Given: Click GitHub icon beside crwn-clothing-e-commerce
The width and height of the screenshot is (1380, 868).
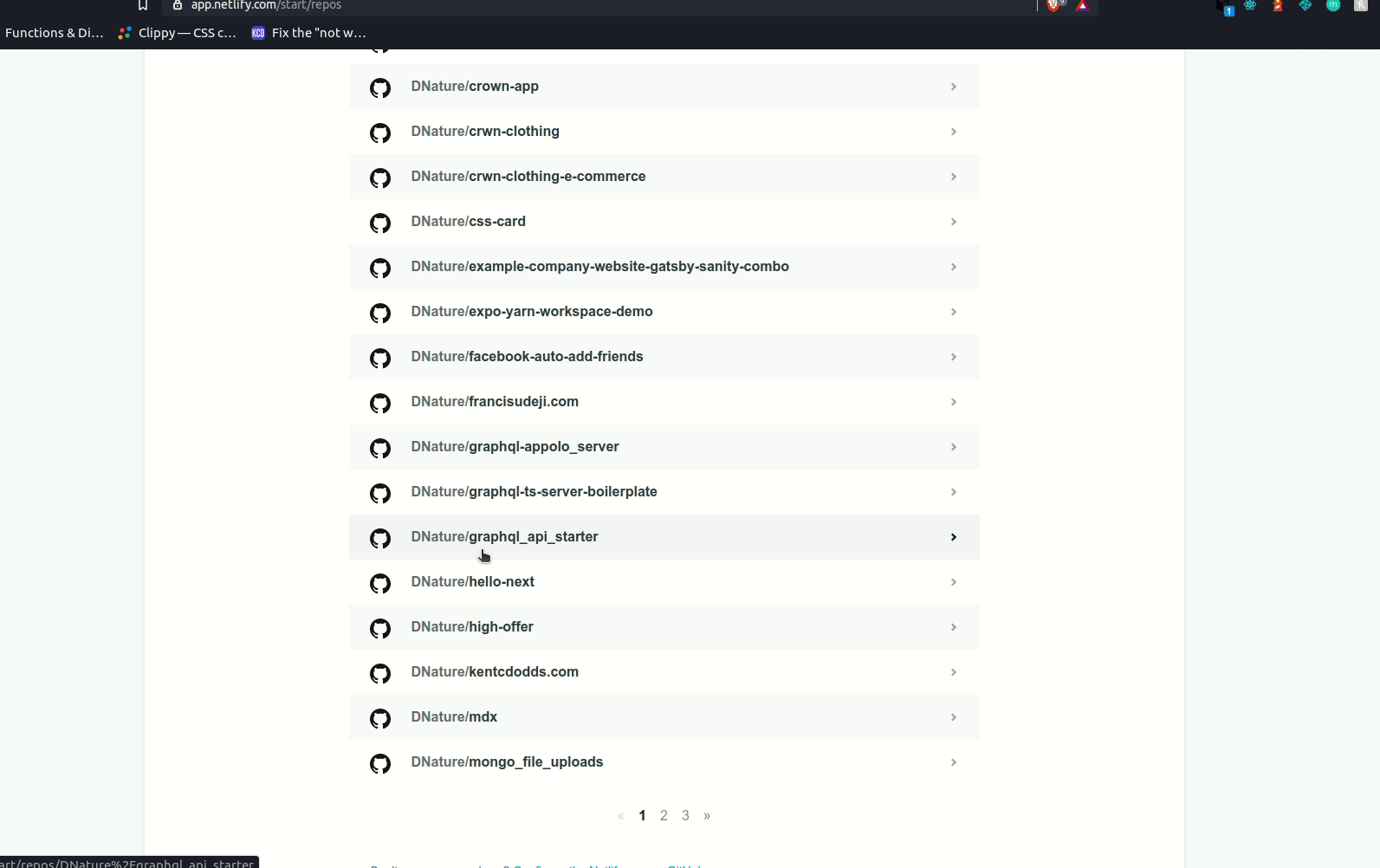Looking at the screenshot, I should tap(380, 178).
